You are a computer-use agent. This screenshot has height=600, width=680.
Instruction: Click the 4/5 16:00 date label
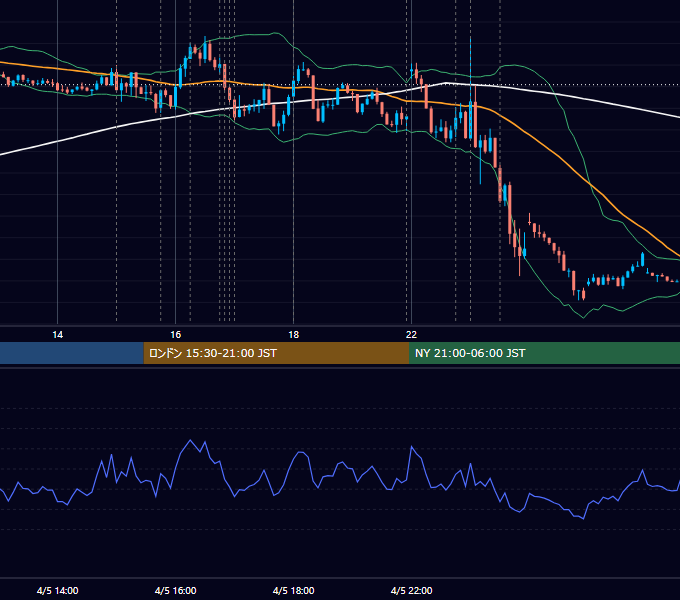(x=176, y=590)
